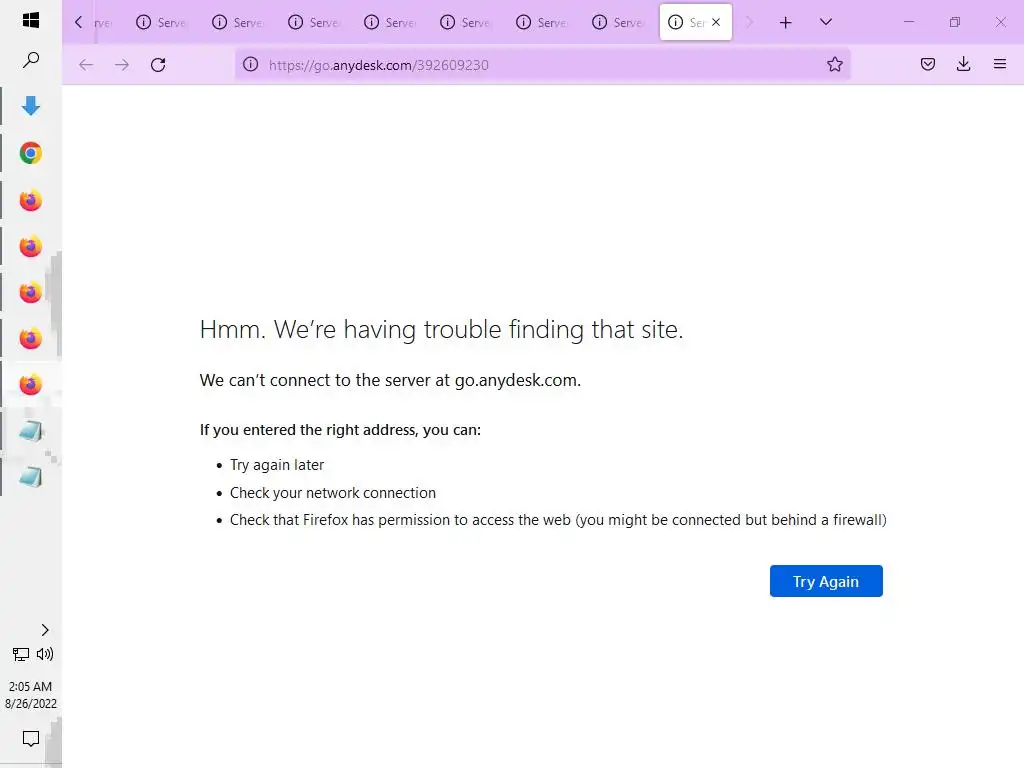This screenshot has width=1024, height=768.
Task: Open the blue down-arrow app in taskbar
Action: (x=31, y=106)
